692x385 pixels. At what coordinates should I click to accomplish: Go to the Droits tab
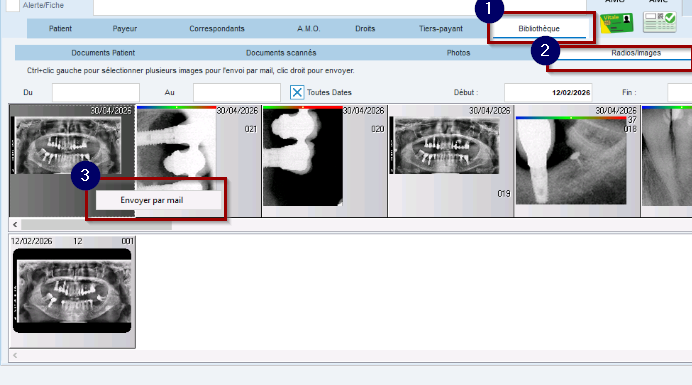pos(365,29)
